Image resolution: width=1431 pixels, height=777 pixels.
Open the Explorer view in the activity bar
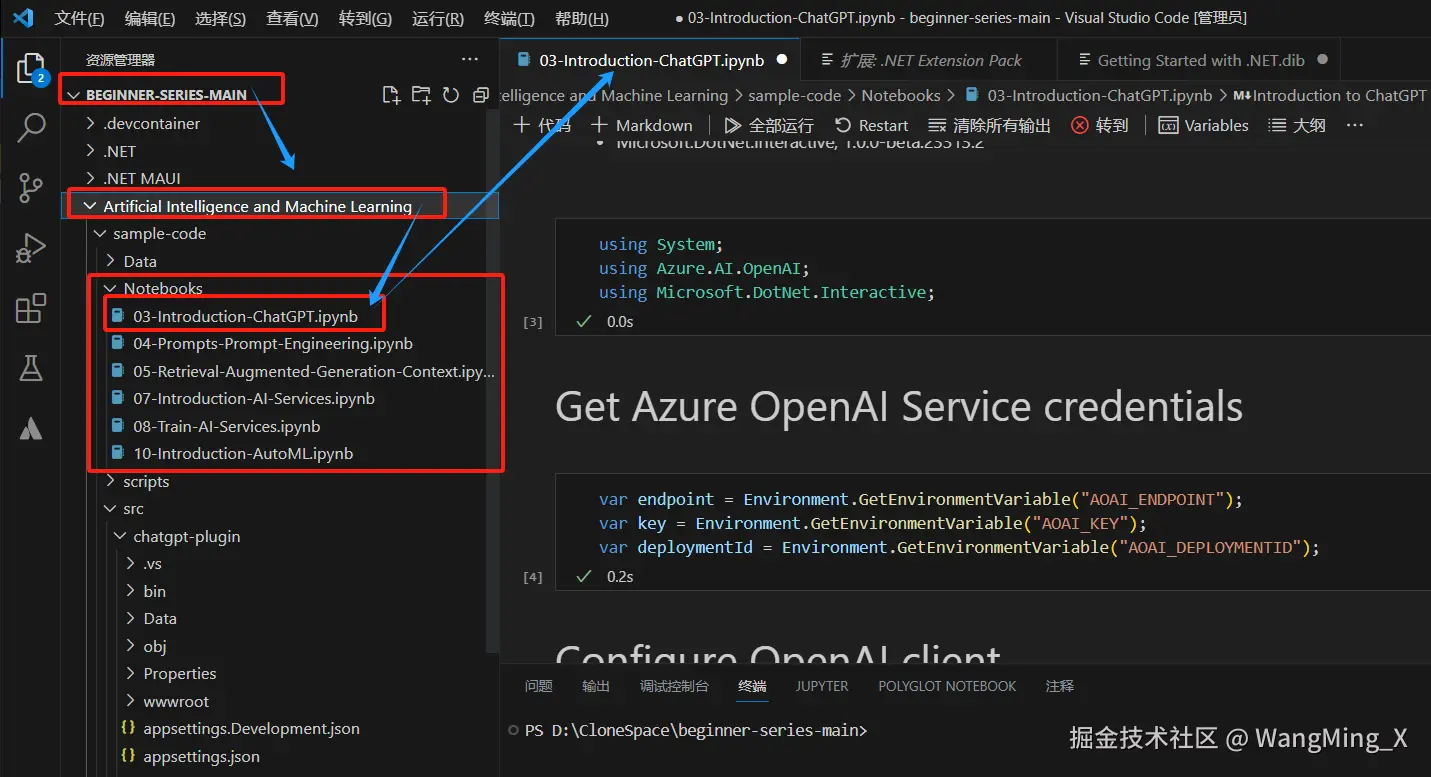click(x=31, y=69)
